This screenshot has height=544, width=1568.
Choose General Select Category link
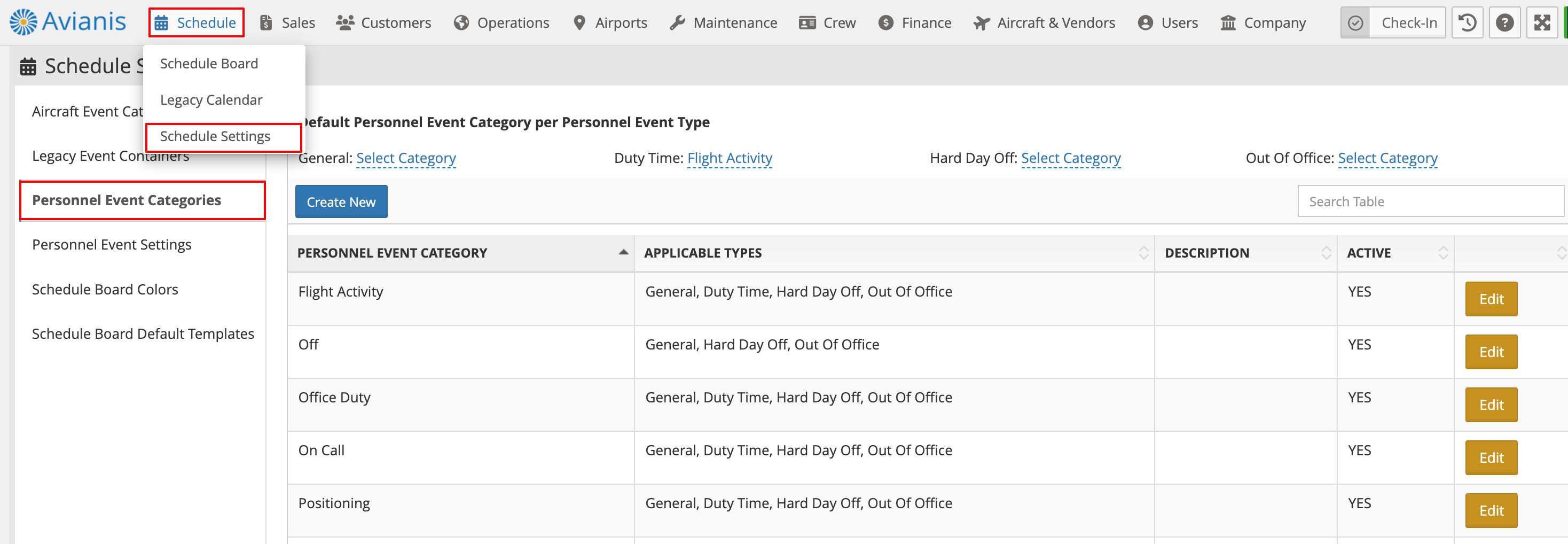click(x=406, y=158)
